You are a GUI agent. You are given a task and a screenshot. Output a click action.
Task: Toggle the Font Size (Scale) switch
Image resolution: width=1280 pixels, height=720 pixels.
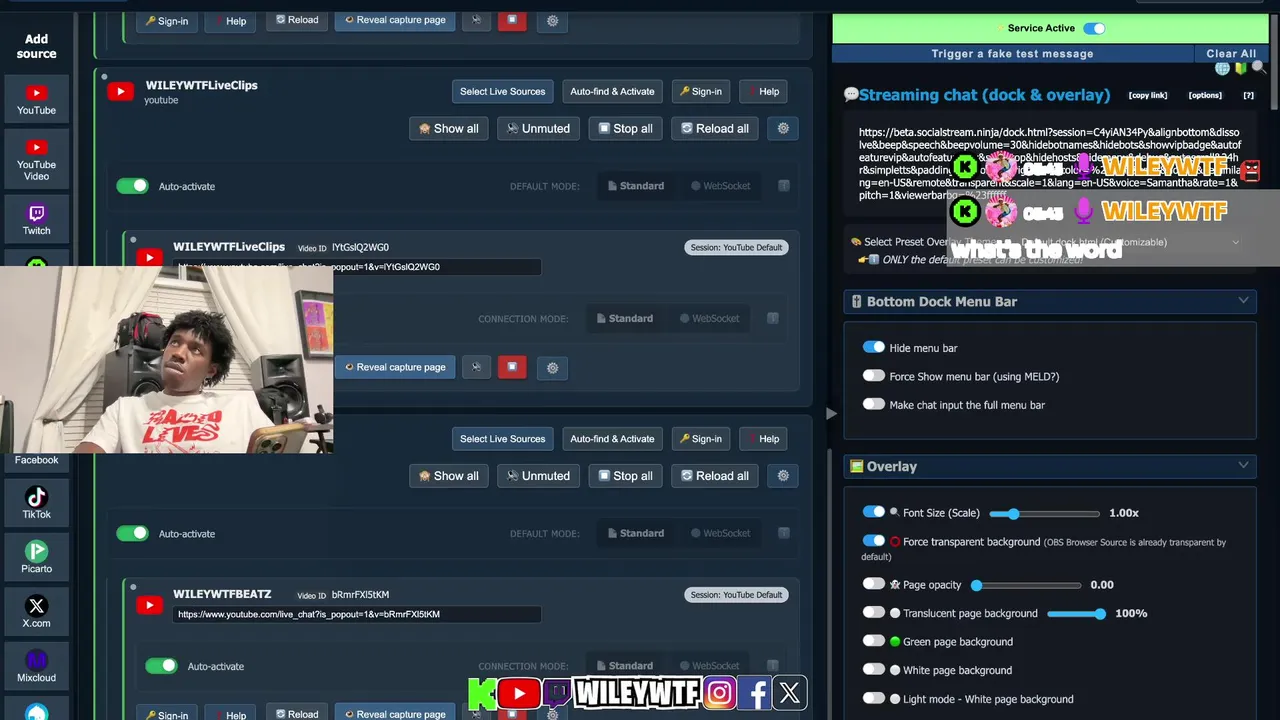point(874,511)
